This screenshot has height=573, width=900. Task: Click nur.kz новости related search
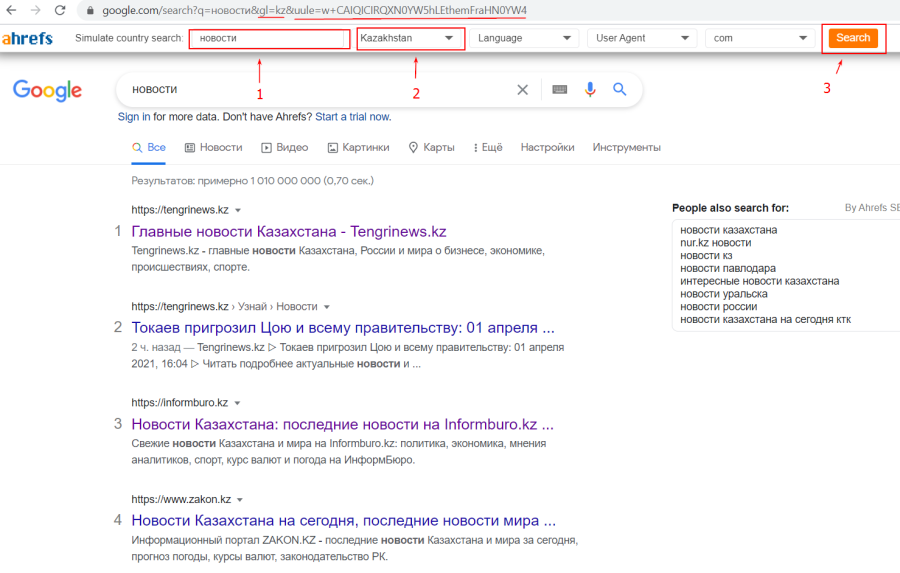716,243
